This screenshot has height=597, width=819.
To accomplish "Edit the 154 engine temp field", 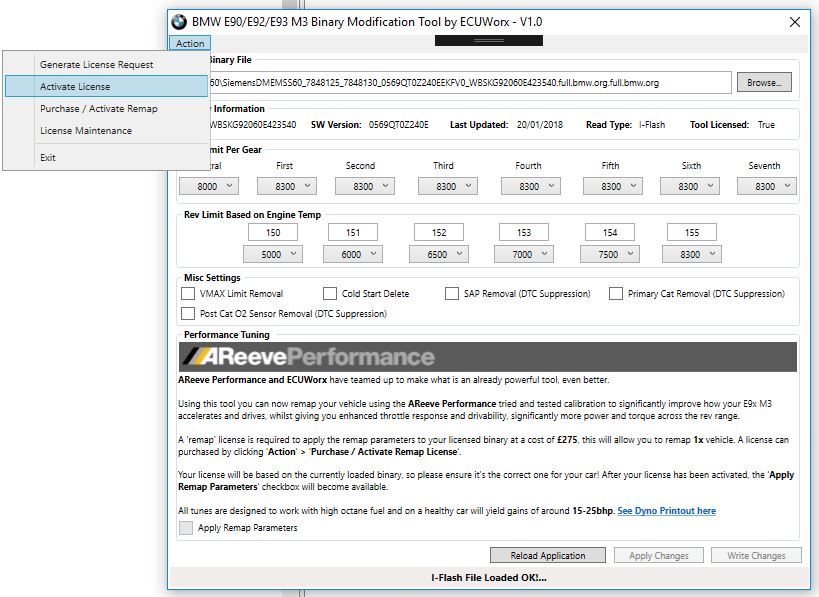I will [x=610, y=232].
